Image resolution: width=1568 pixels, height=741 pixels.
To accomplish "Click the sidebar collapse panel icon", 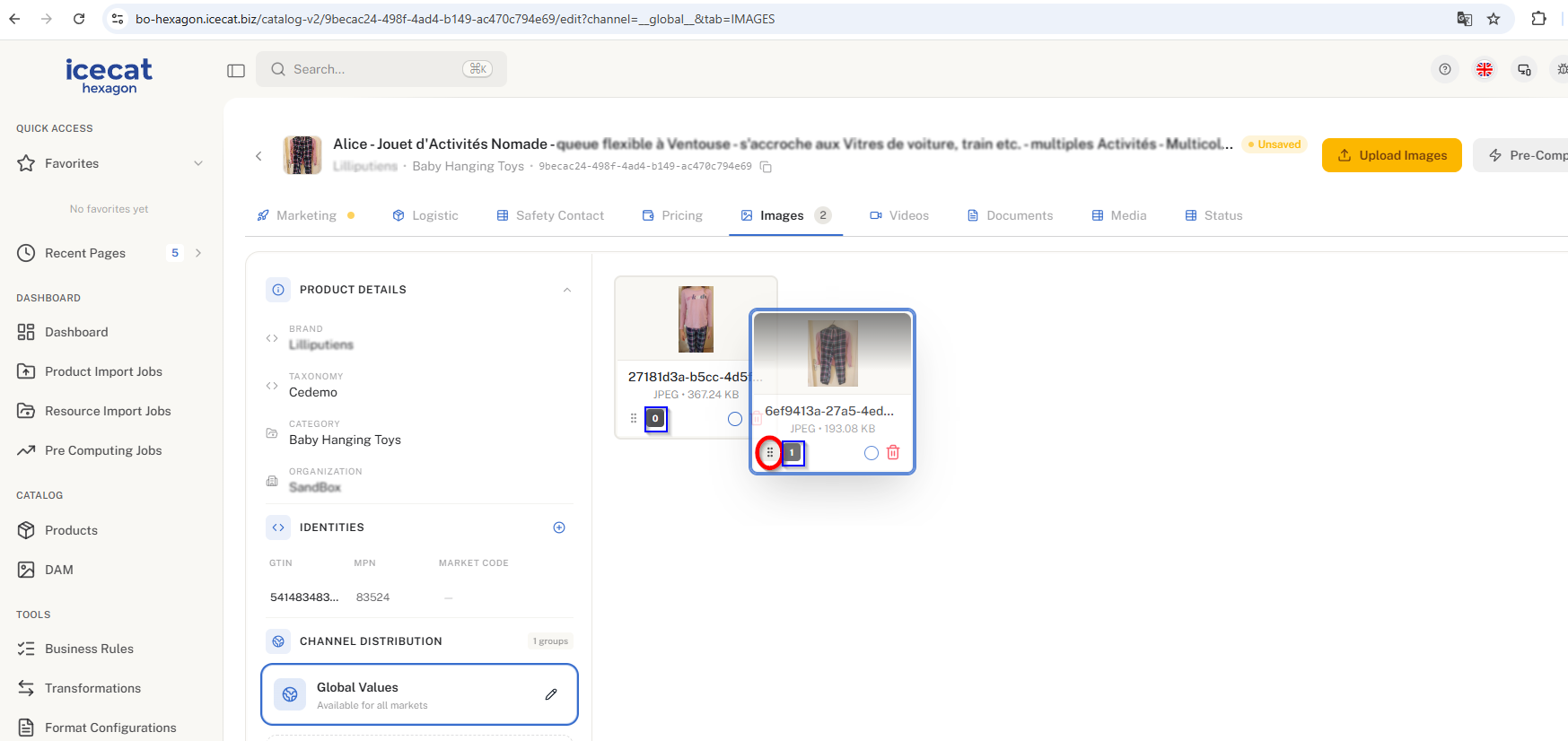I will click(x=236, y=70).
